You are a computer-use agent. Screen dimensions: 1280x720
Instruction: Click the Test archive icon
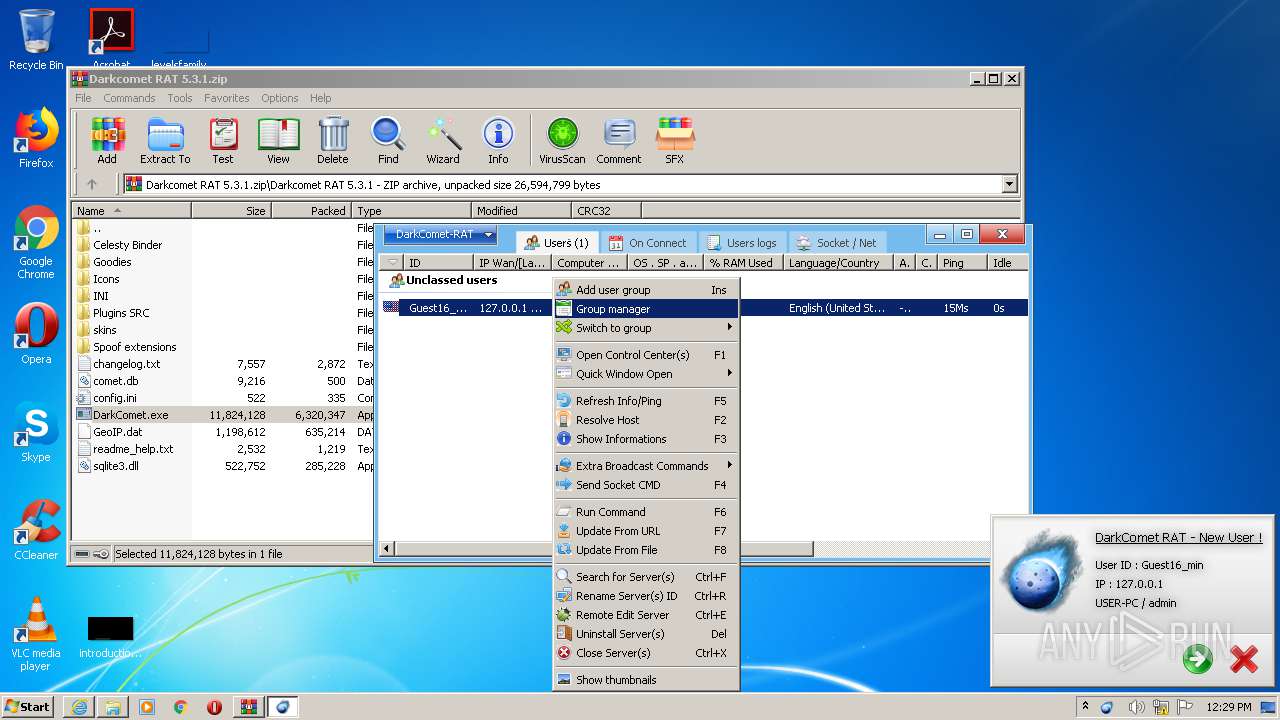[x=223, y=141]
